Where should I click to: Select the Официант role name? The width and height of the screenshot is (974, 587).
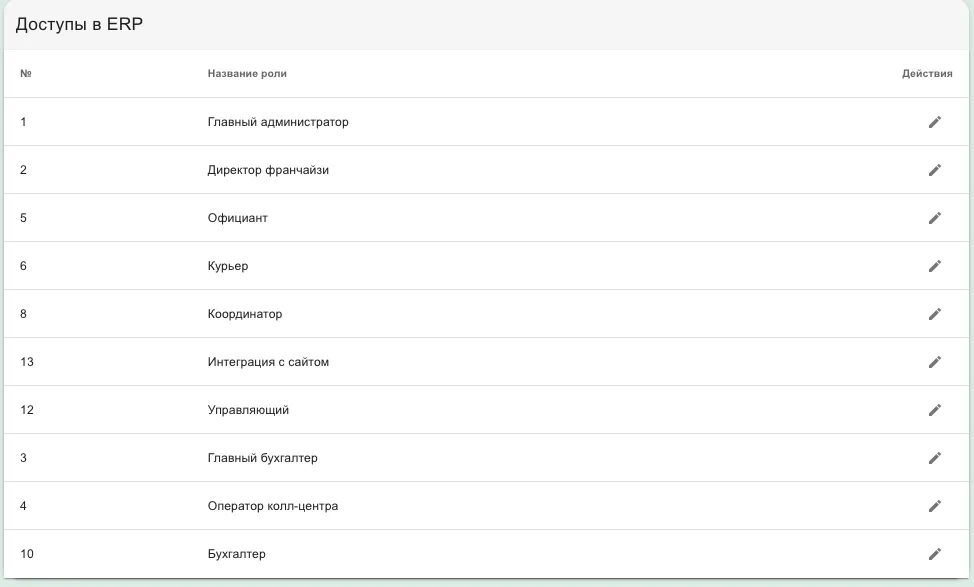pos(237,218)
